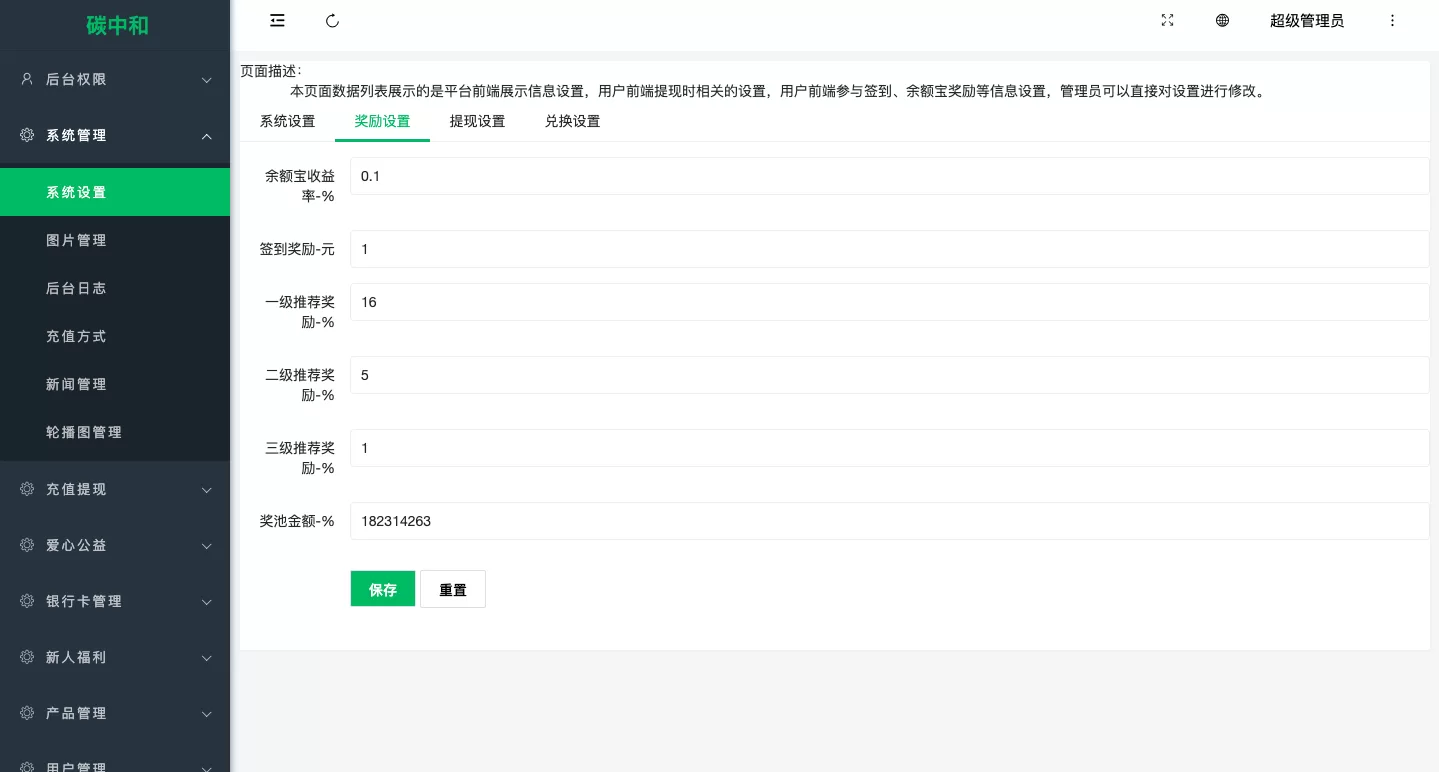Open the 系统设置 tab
The width and height of the screenshot is (1439, 772).
coord(287,122)
